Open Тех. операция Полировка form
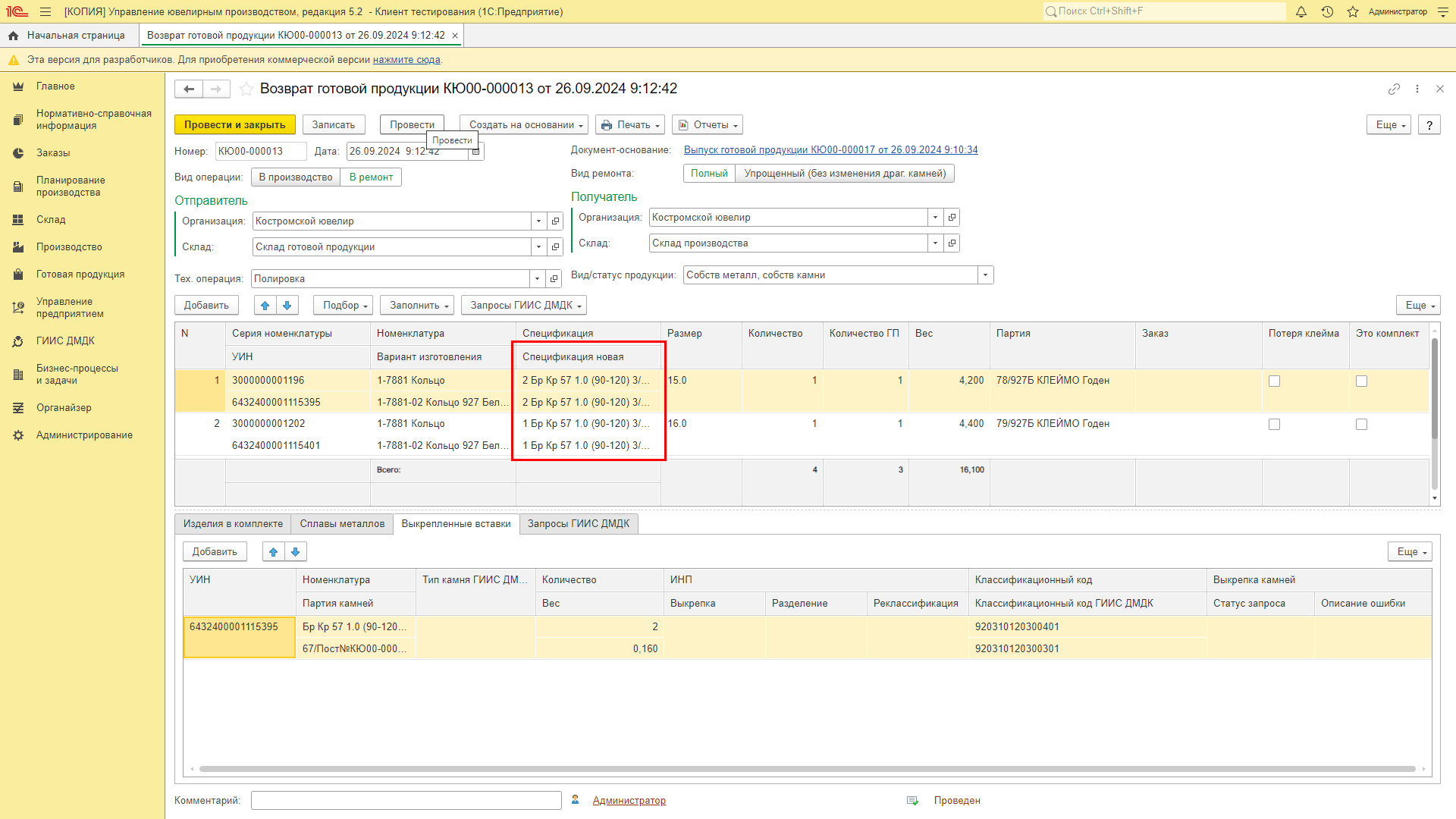This screenshot has width=1456, height=819. coord(554,279)
